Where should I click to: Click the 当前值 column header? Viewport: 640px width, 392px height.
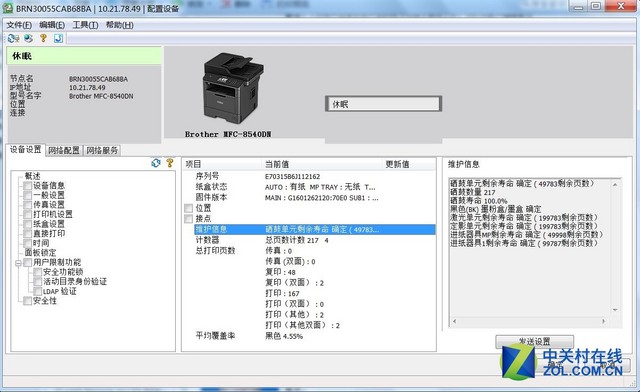(x=322, y=164)
